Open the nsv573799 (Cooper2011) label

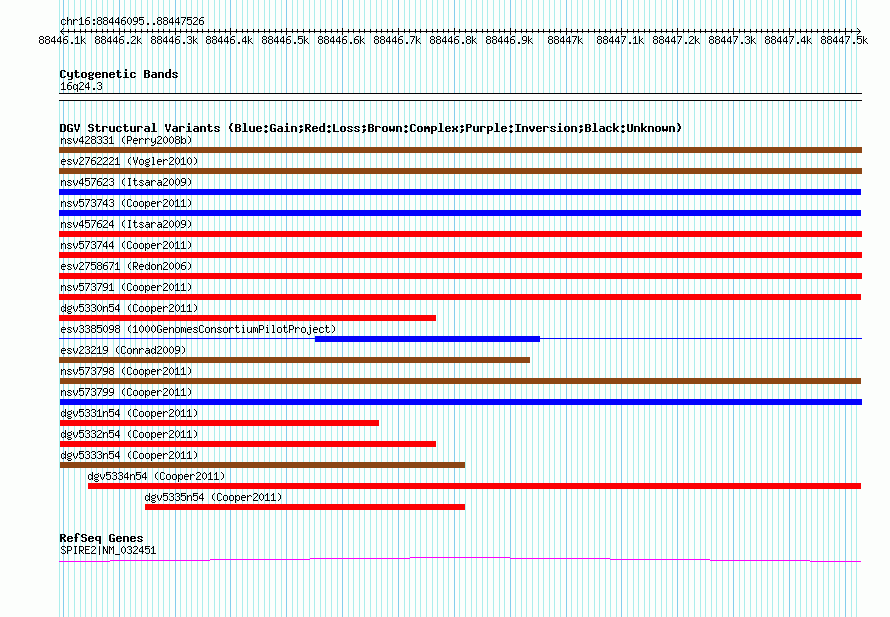click(126, 392)
